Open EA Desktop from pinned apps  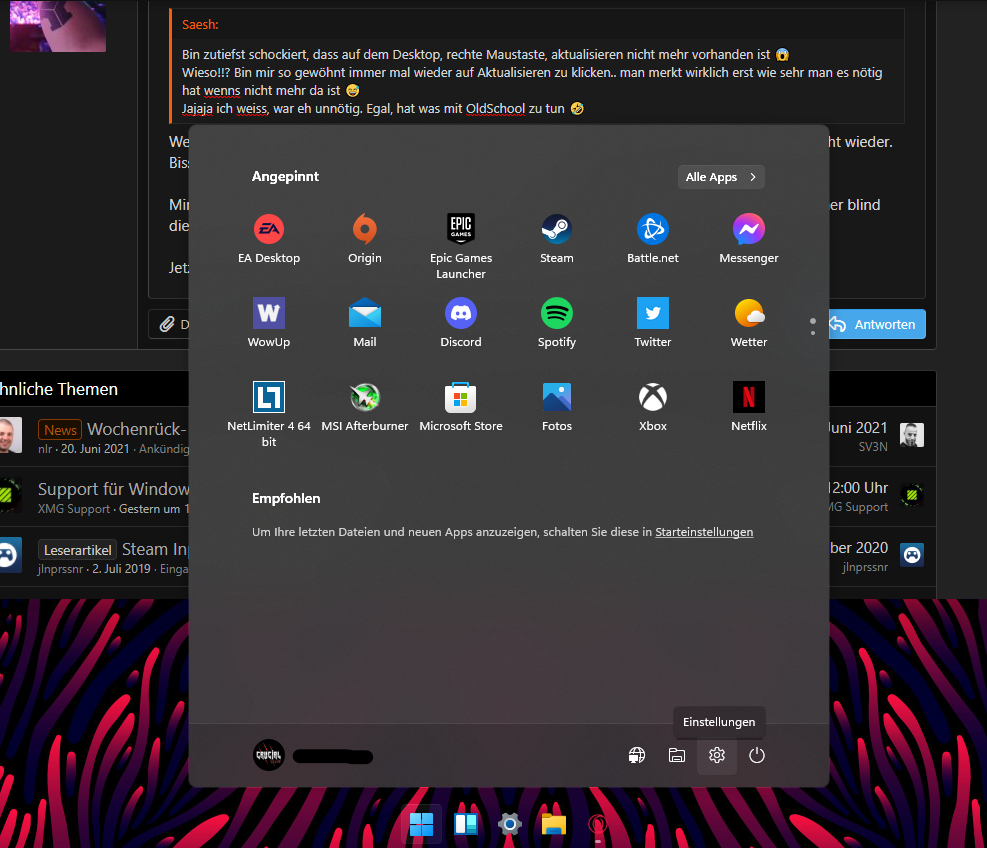tap(269, 239)
